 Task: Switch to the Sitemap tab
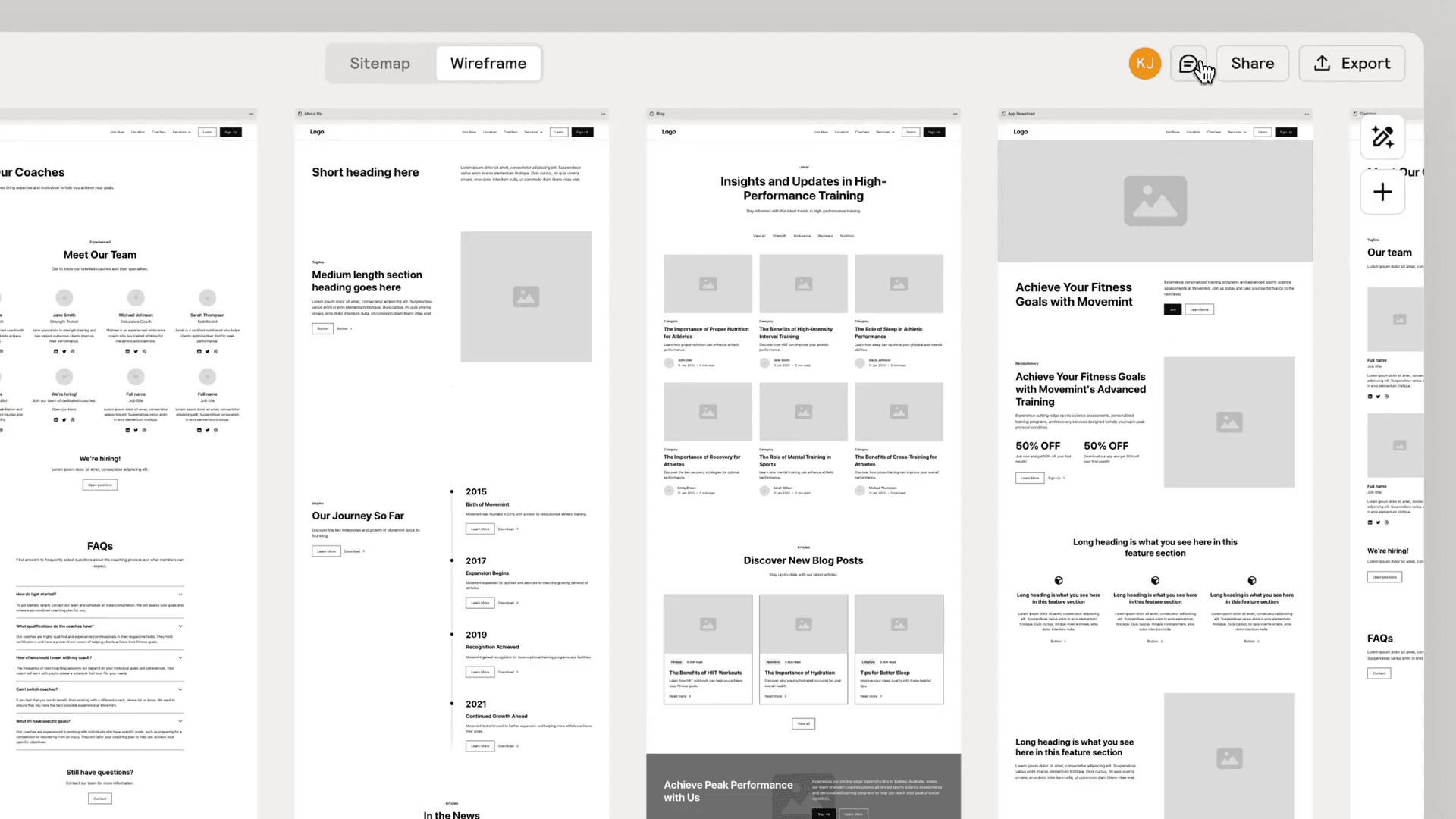(380, 64)
